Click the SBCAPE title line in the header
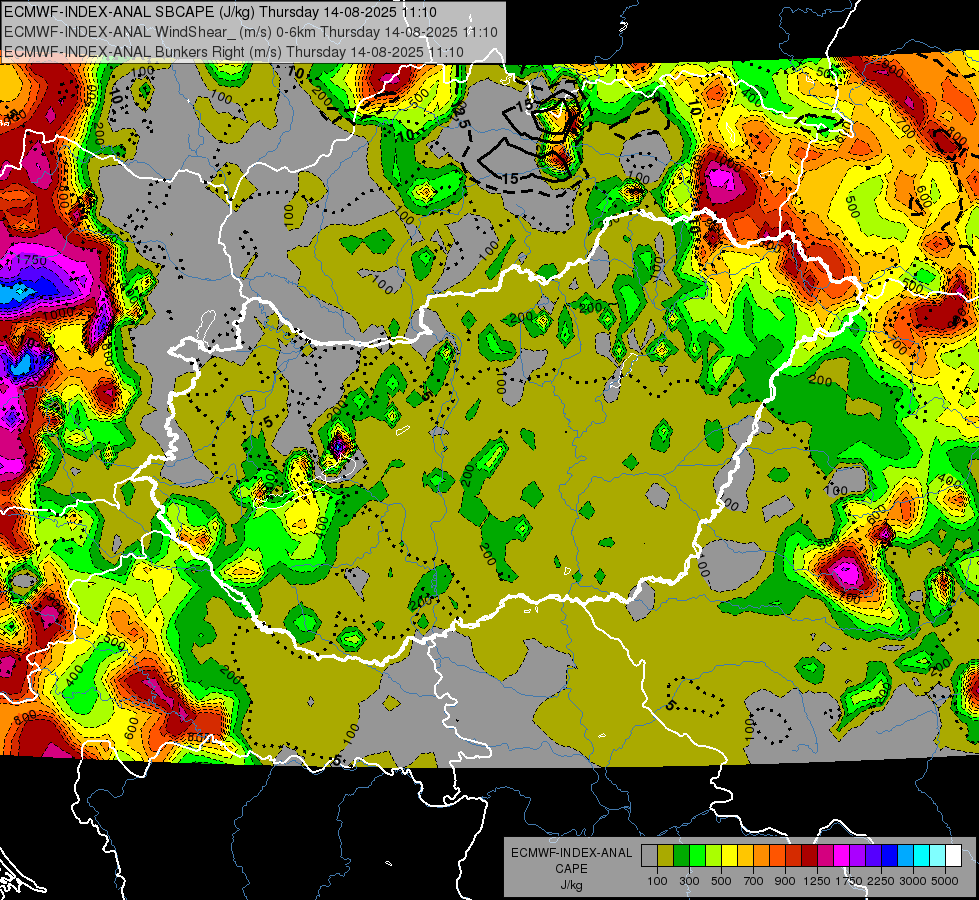 click(x=221, y=12)
